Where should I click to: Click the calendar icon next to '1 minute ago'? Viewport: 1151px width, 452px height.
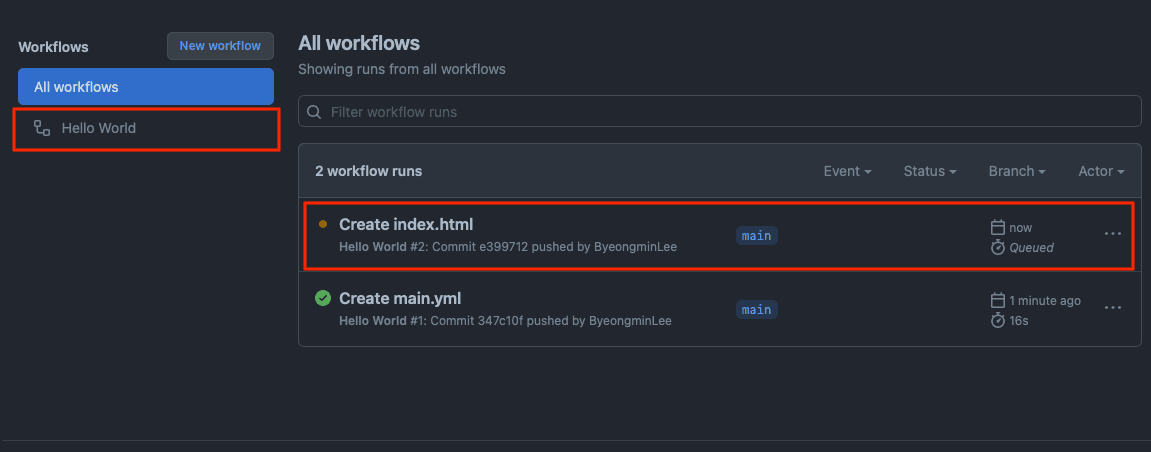click(x=998, y=301)
